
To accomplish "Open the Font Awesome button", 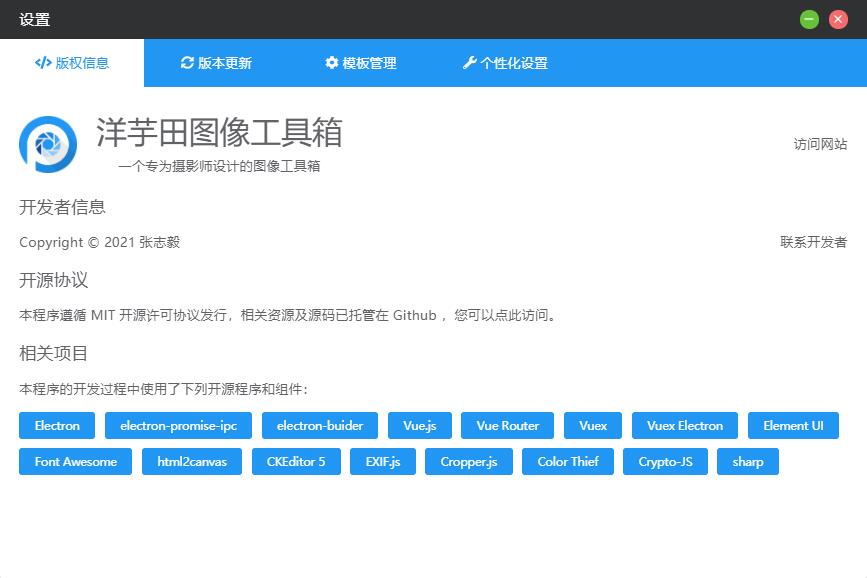I will [x=75, y=461].
